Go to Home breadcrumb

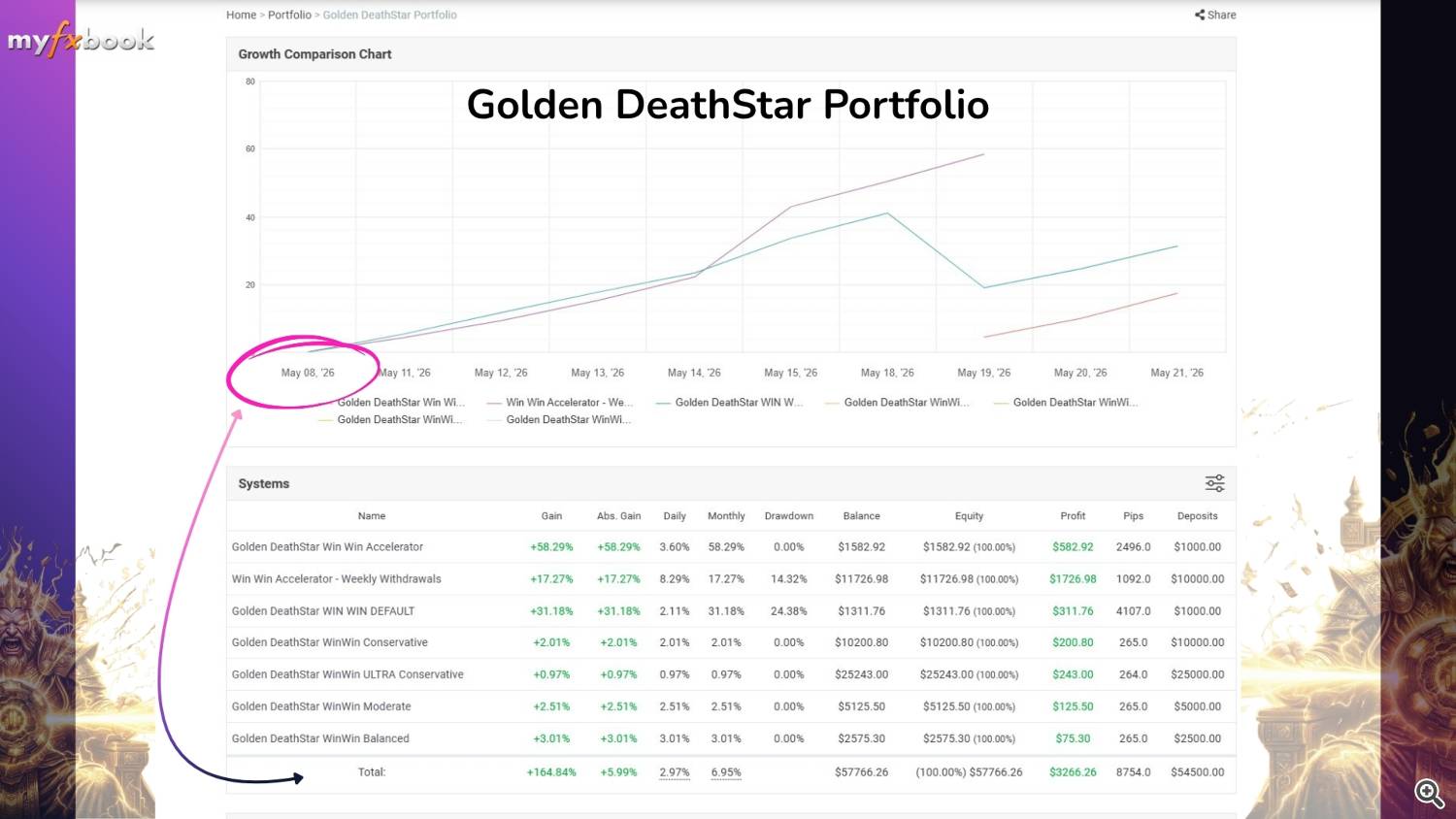click(241, 15)
